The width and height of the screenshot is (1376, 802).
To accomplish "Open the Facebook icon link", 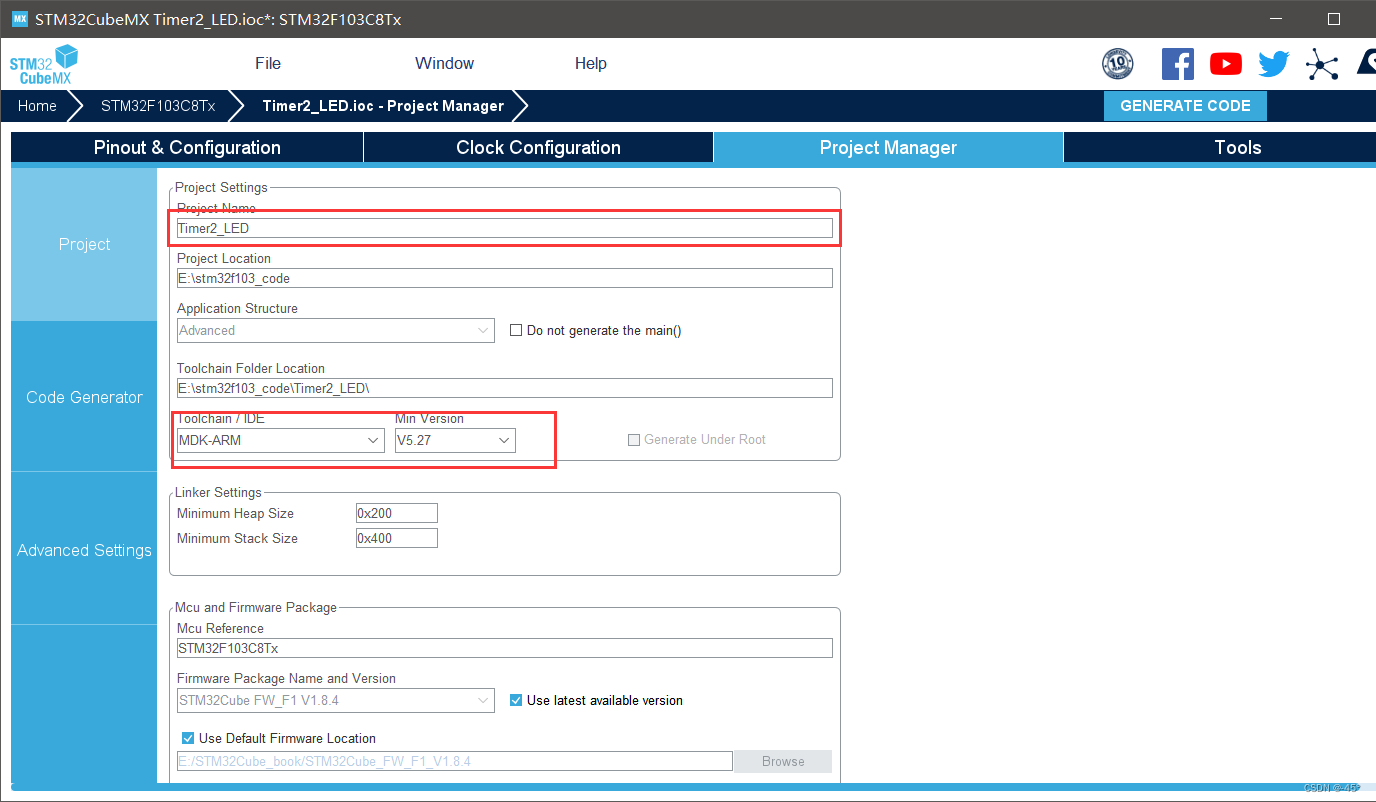I will click(1178, 64).
